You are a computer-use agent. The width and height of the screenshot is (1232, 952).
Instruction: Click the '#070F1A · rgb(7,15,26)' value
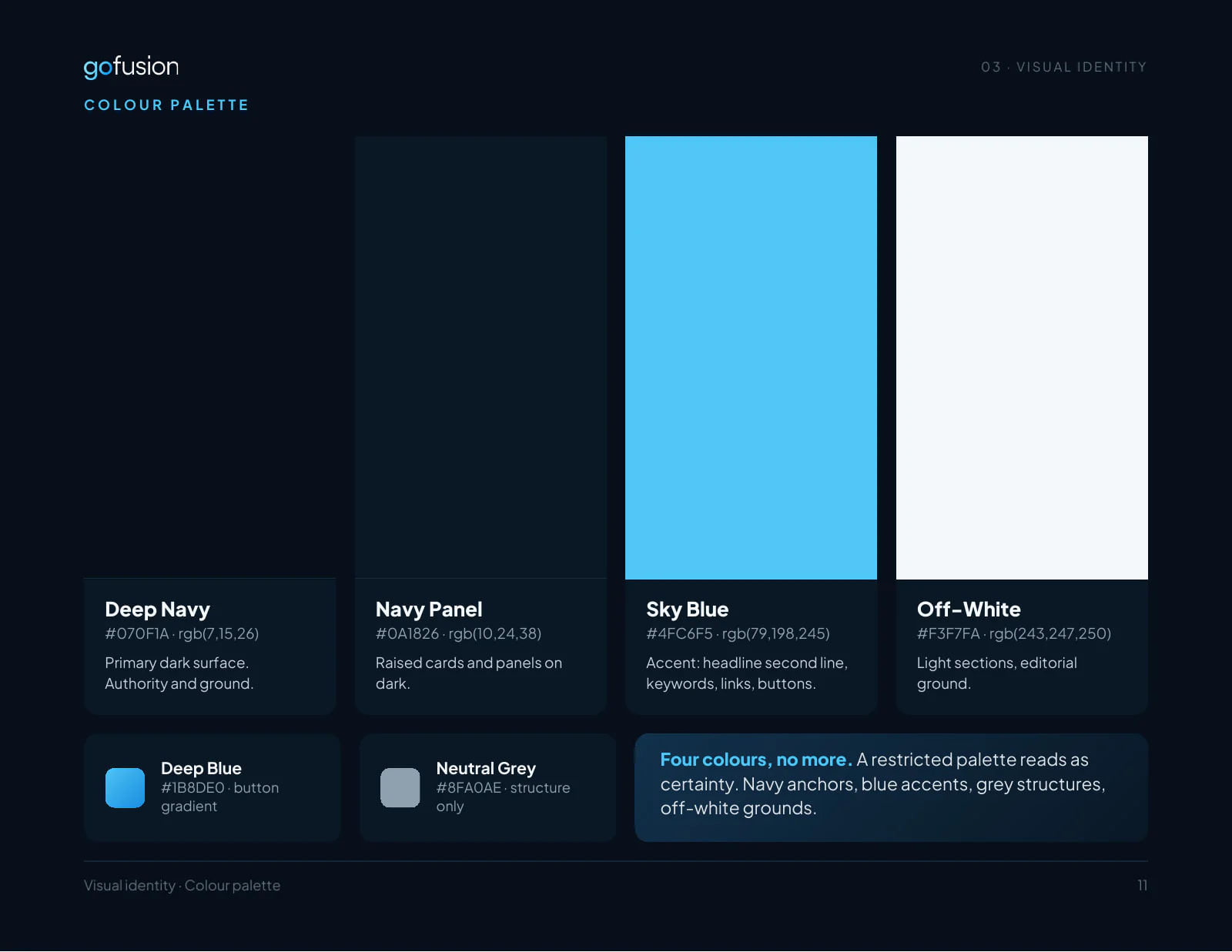coord(182,633)
